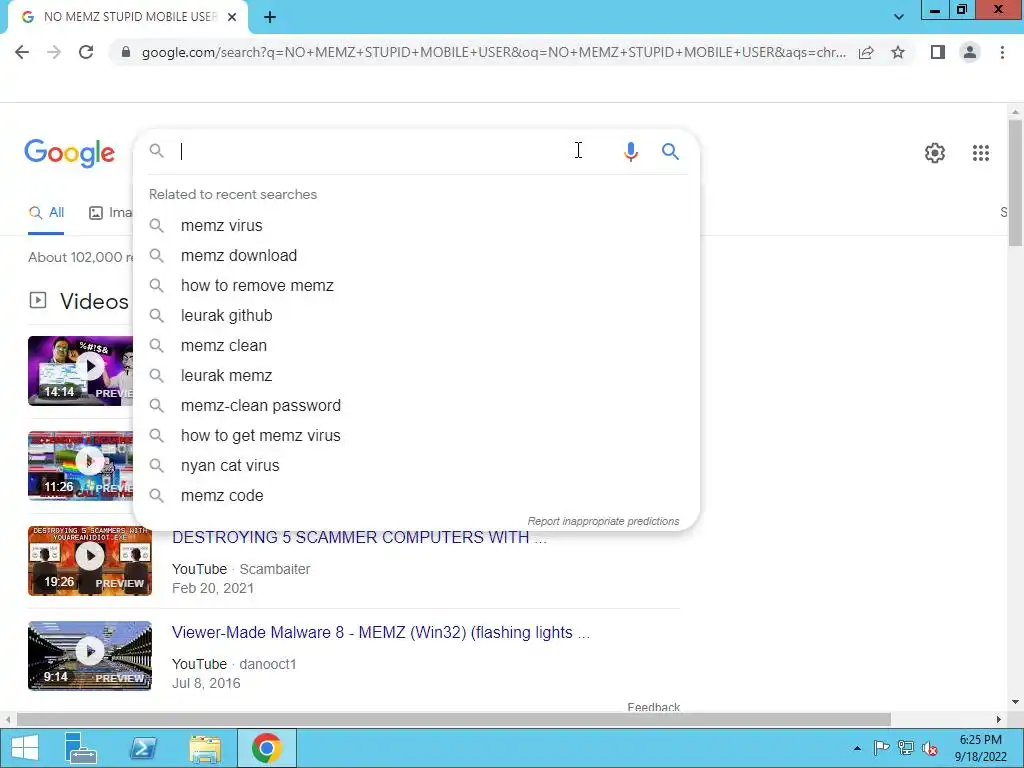Choose 'how to remove memz' suggestion
1024x768 pixels.
coord(416,285)
